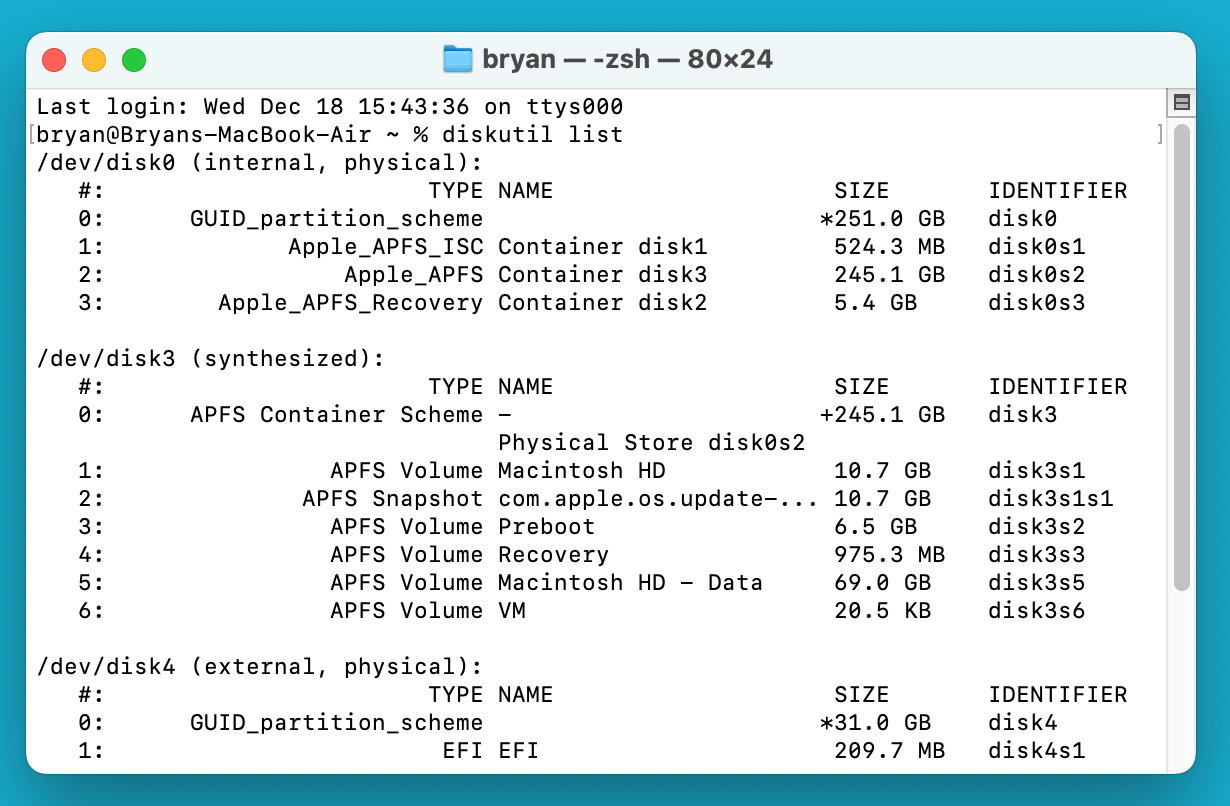Screen dimensions: 1230x806
Task: Click the "/dev/disk0 (internal, physical):" line
Action: [260, 162]
